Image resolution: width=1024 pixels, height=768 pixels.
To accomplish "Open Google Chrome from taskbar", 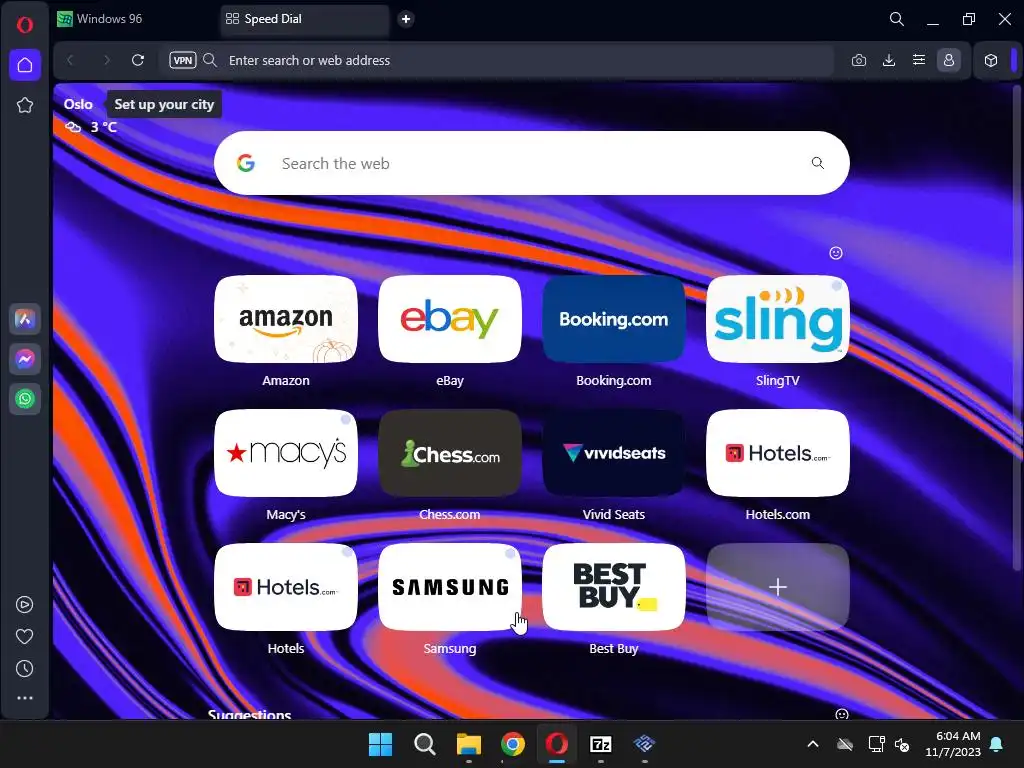I will tap(513, 744).
